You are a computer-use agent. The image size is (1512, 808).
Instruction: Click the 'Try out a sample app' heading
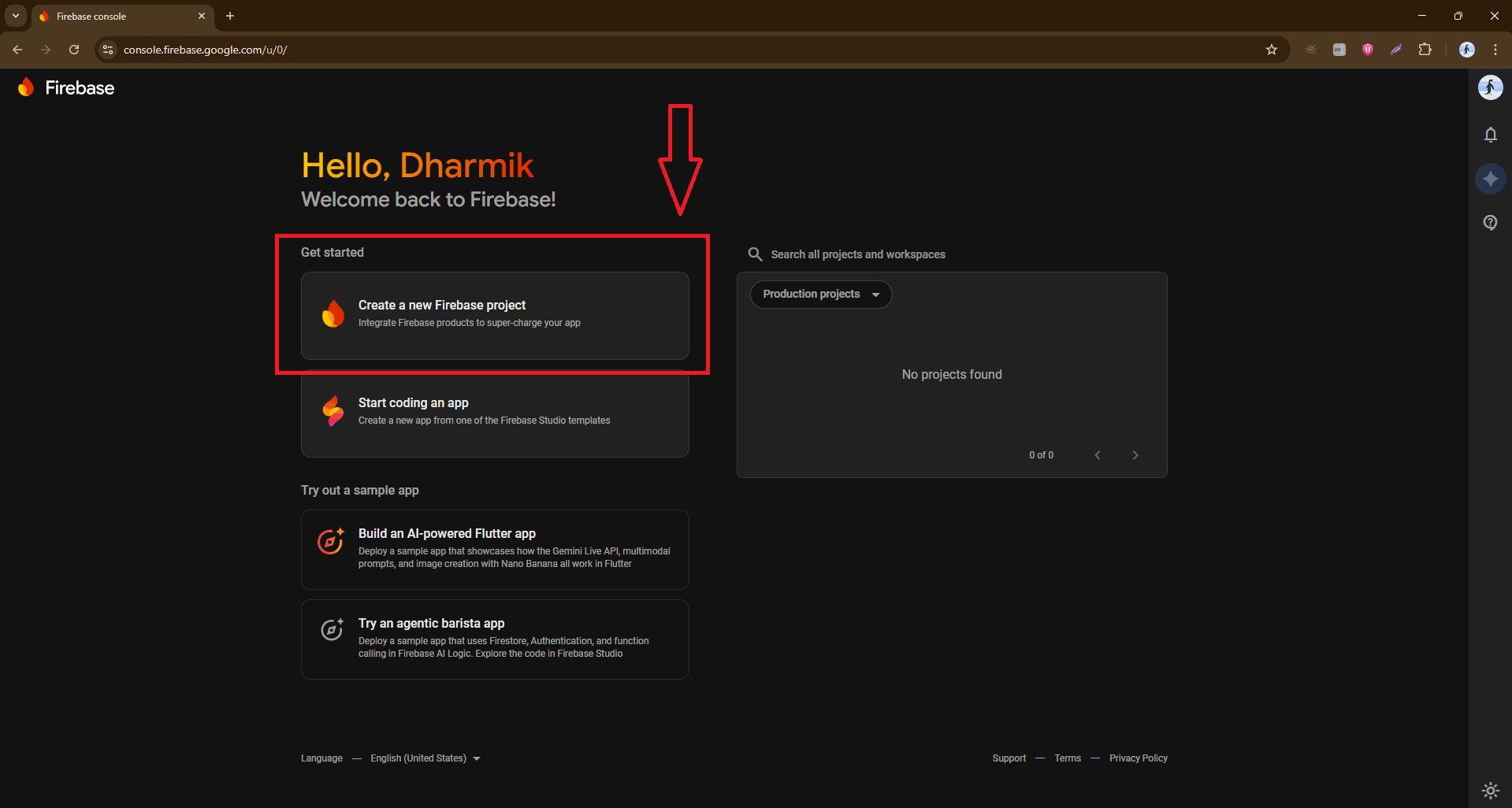pyautogui.click(x=360, y=491)
